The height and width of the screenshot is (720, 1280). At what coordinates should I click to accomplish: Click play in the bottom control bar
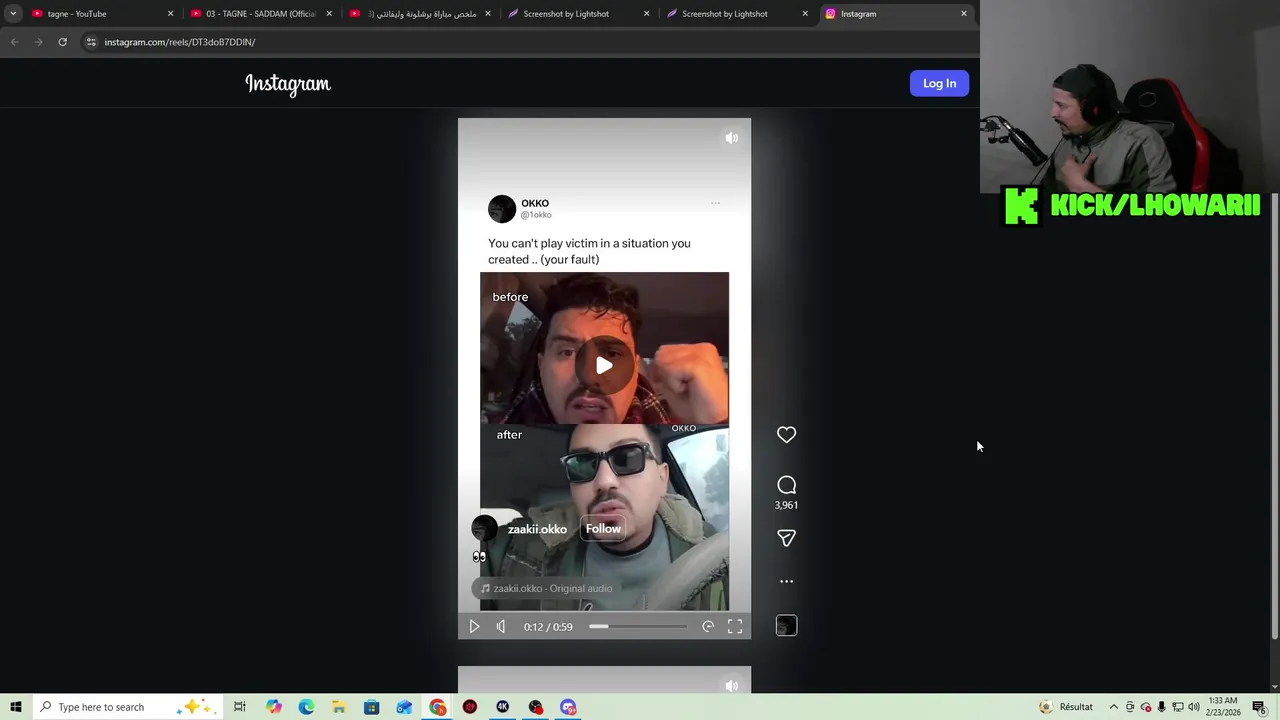tap(474, 626)
